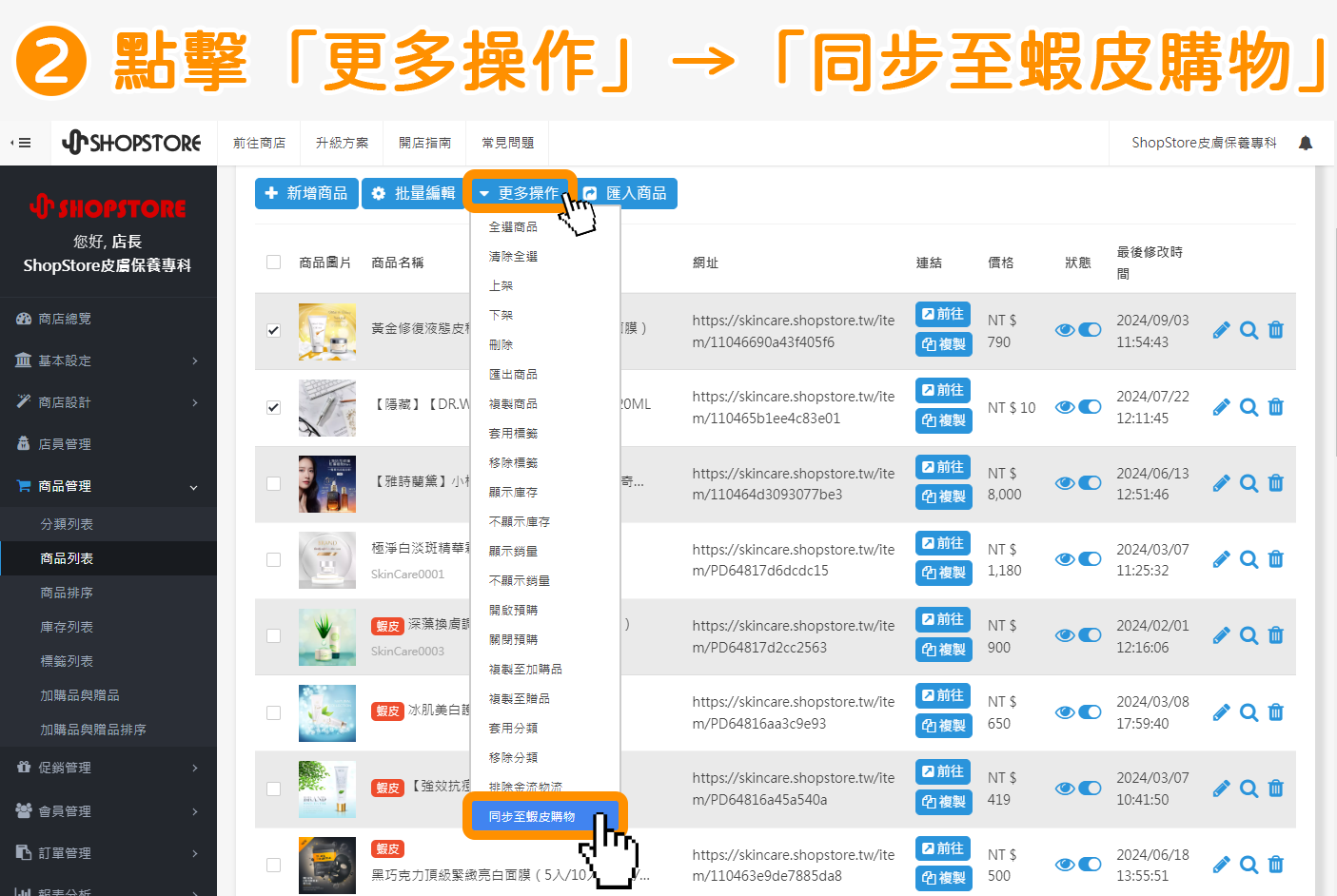
Task: Collapse 商品管理 sidebar section
Action: click(x=108, y=486)
